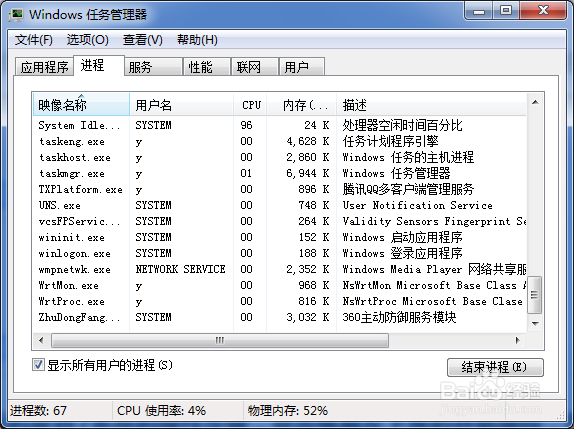574x429 pixels.
Task: Click the 进程数: 67 status entry
Action: [x=38, y=411]
